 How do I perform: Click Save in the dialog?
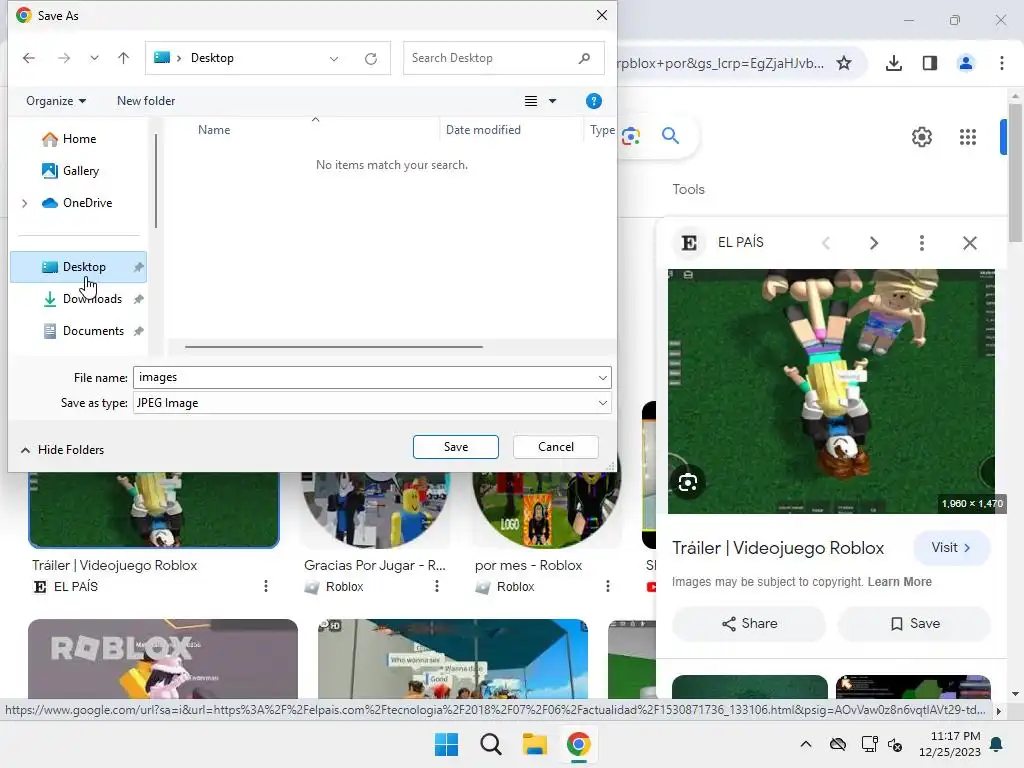coord(456,447)
